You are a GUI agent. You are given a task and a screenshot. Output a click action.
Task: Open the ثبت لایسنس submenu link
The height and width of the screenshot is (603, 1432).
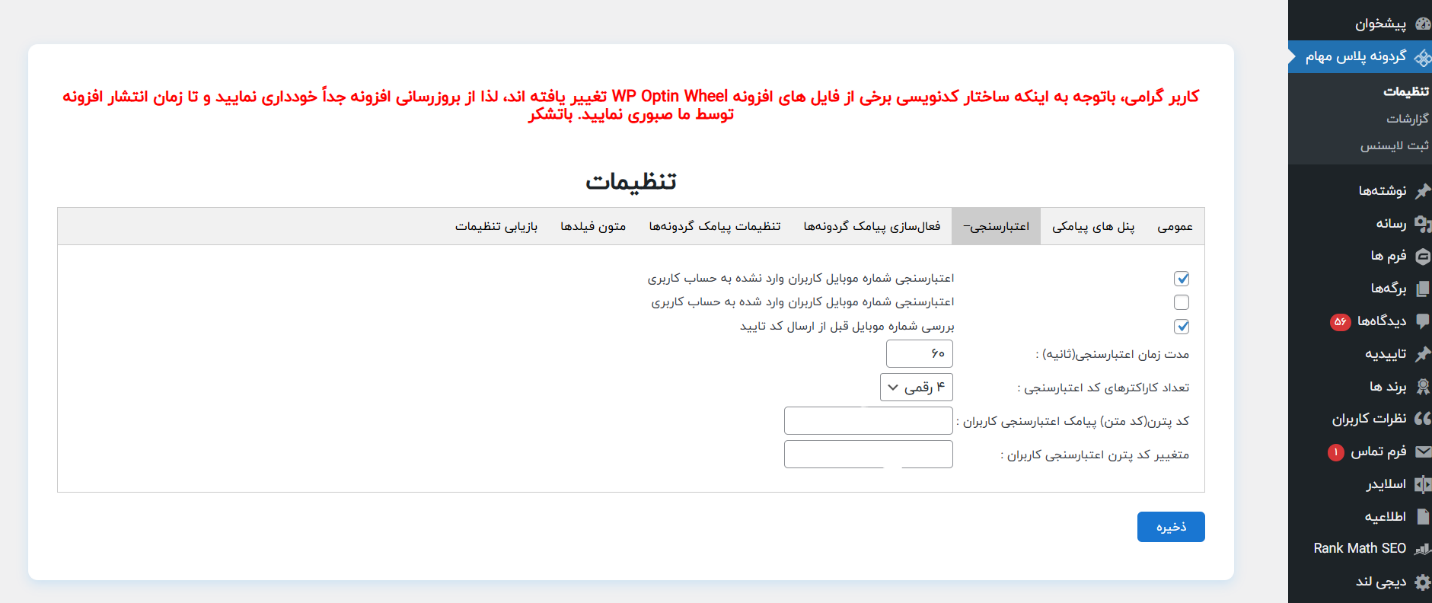[x=1395, y=145]
